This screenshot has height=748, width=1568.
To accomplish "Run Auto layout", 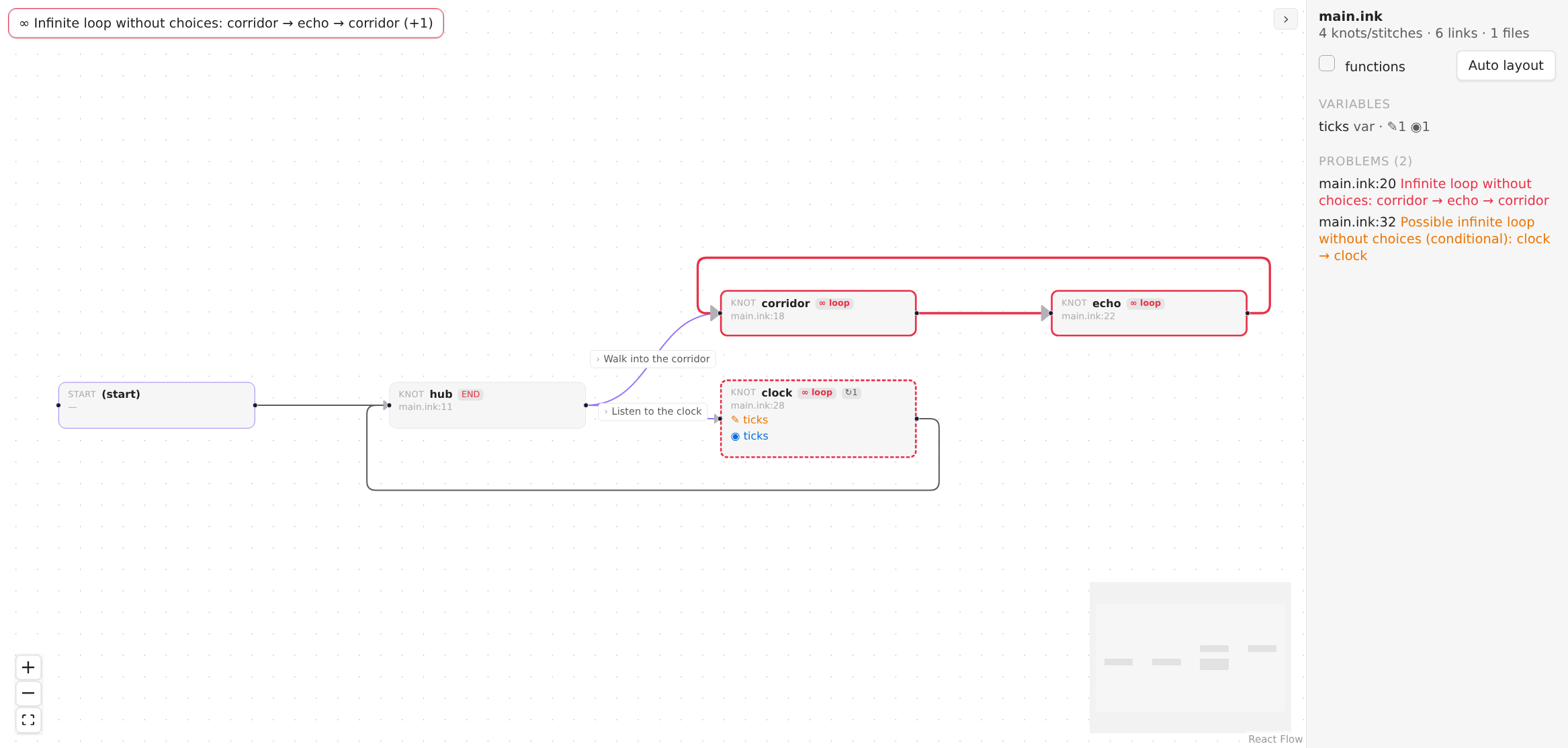I will tap(1506, 66).
